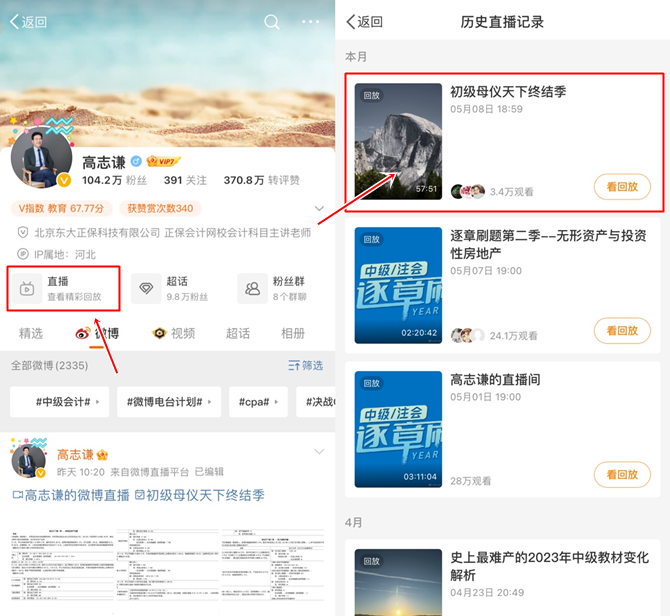Image resolution: width=670 pixels, height=616 pixels.
Task: Open post author name 高志谦
Action: click(x=75, y=455)
